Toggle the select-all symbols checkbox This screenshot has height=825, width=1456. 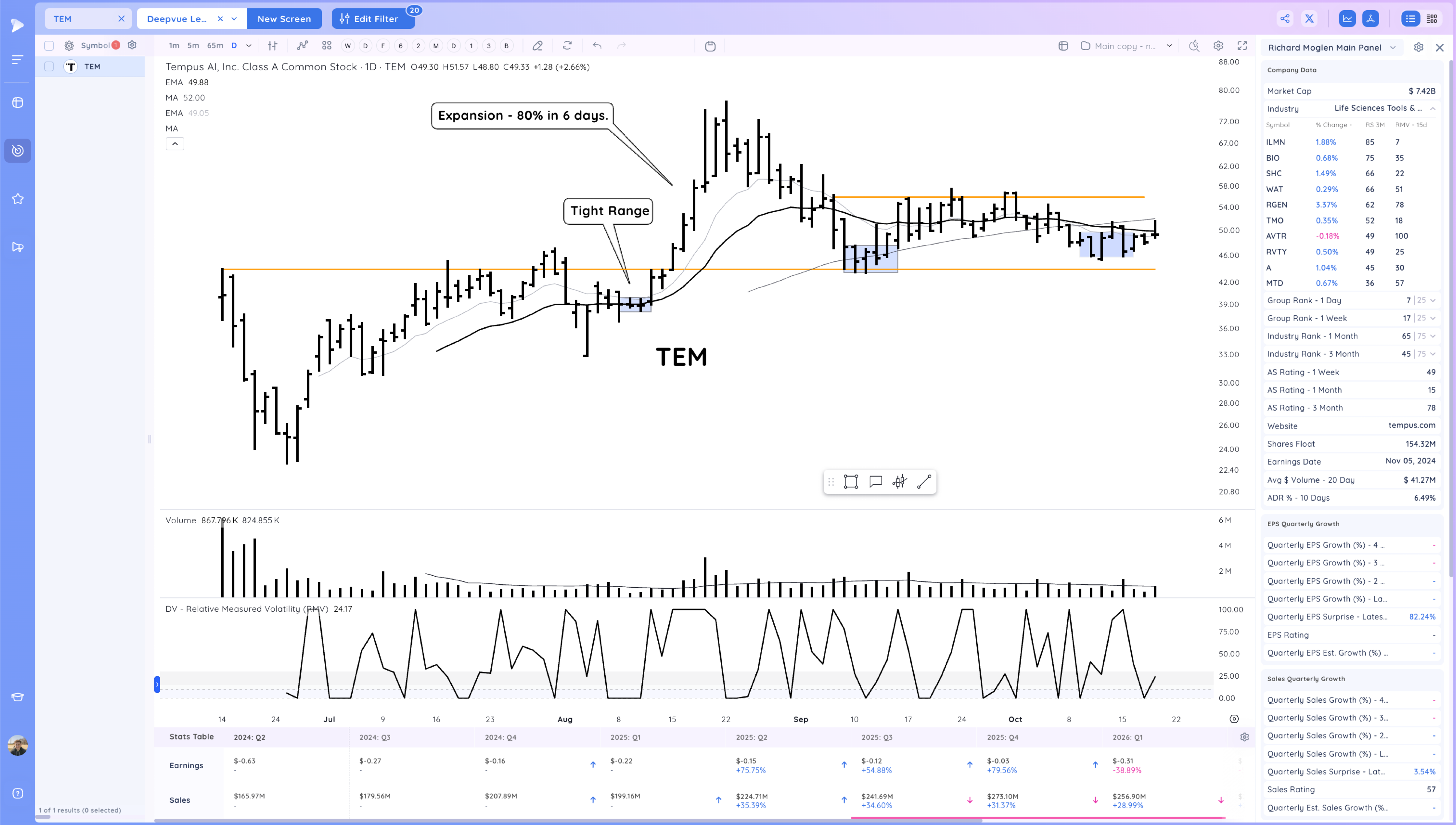point(49,46)
